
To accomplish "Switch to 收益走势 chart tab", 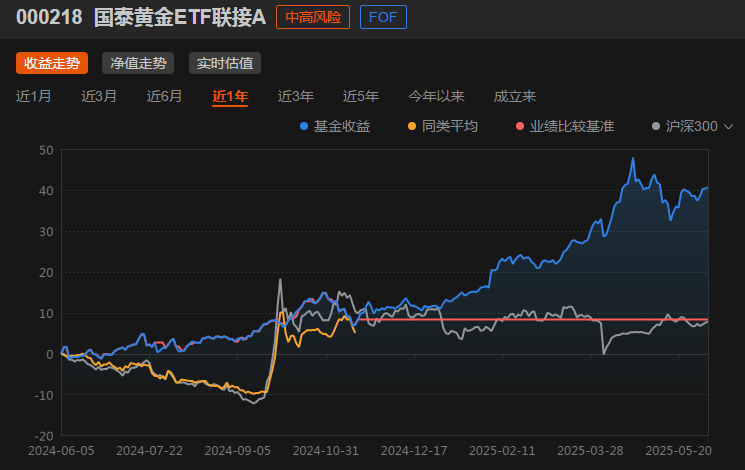I will pos(52,63).
